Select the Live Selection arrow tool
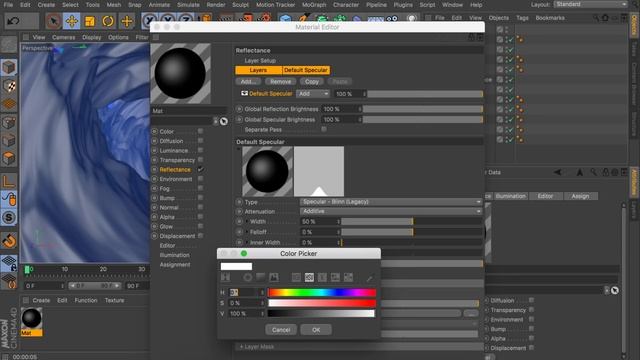Viewport: 640px width, 360px height. click(53, 21)
